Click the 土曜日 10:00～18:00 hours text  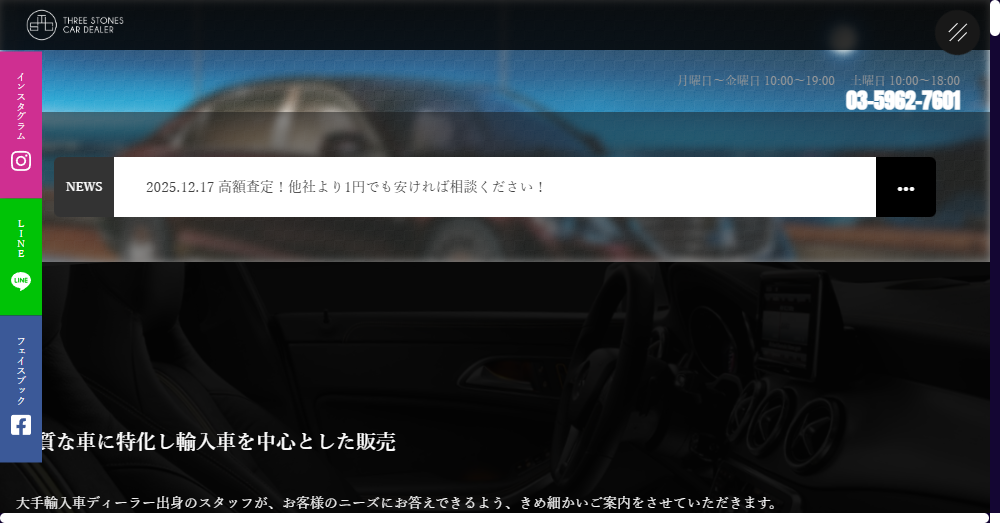[x=906, y=80]
